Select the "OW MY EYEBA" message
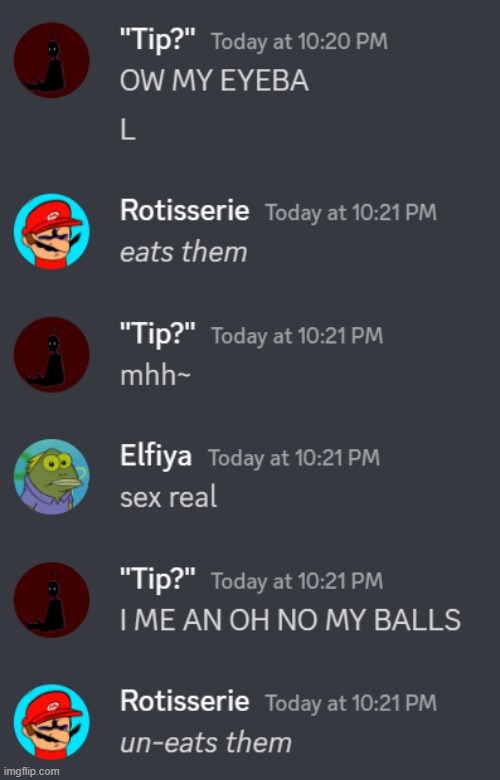 pyautogui.click(x=214, y=81)
